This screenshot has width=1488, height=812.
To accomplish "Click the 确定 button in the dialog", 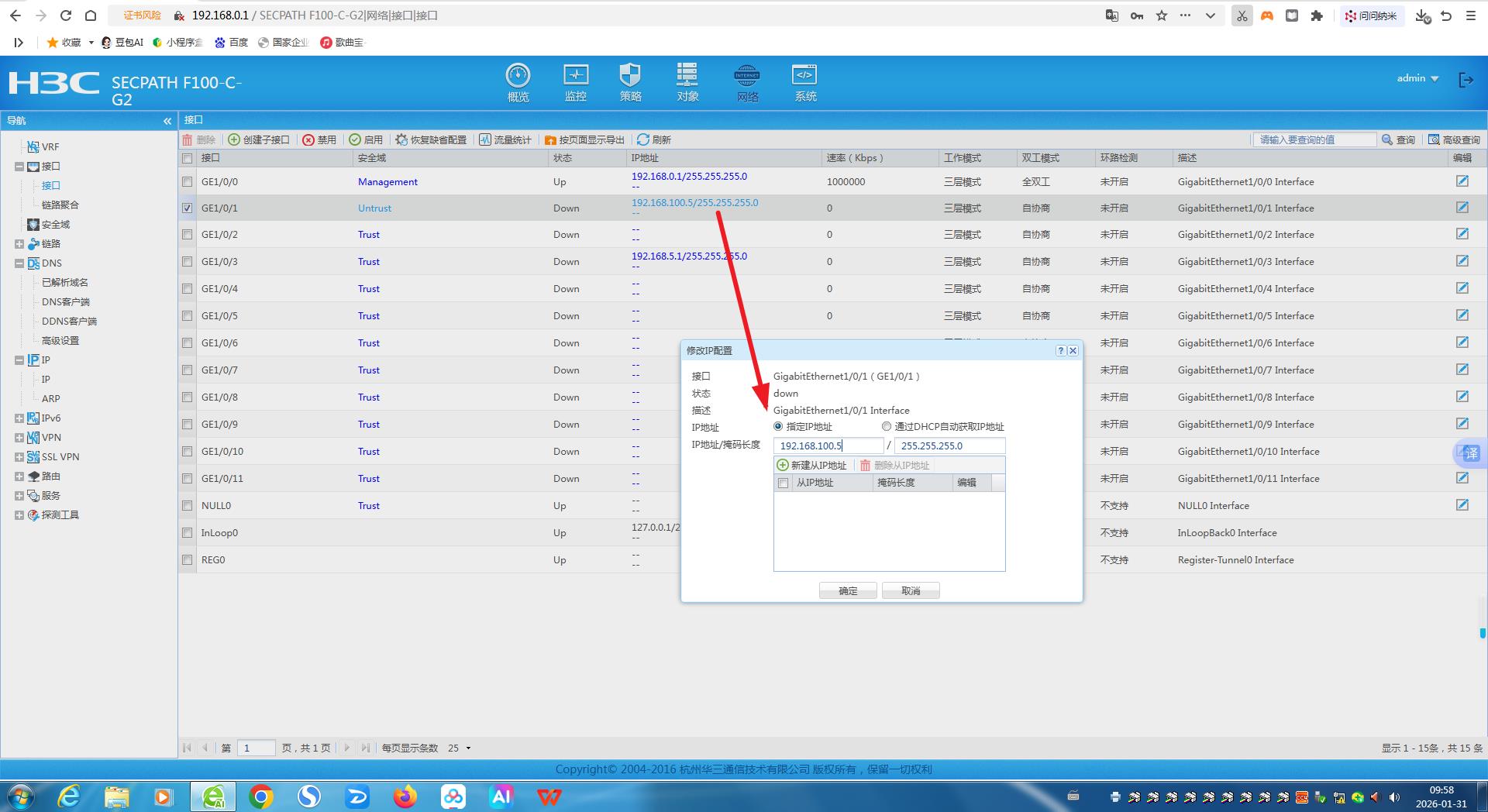I will click(x=848, y=591).
